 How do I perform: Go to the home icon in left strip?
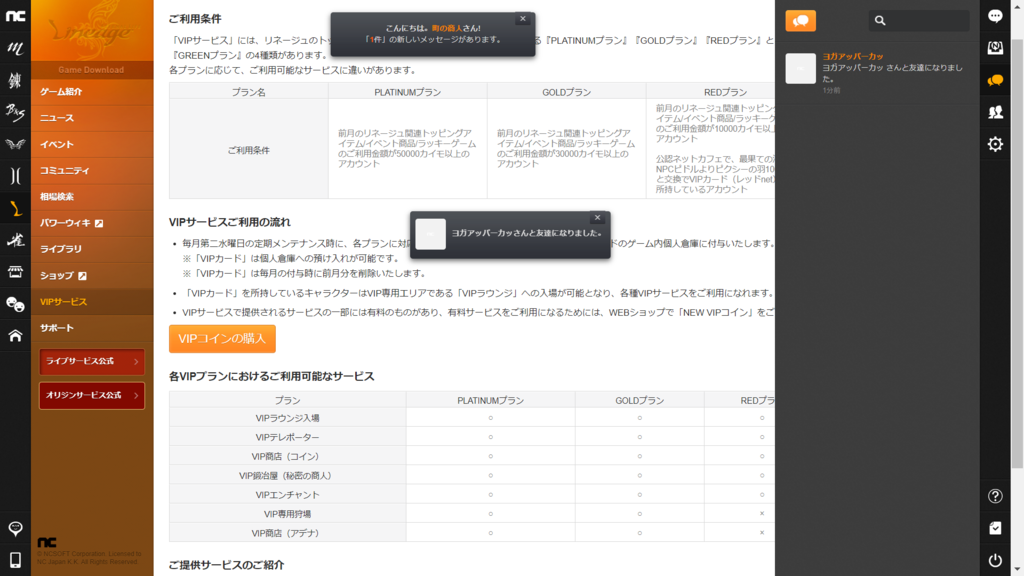[15, 336]
